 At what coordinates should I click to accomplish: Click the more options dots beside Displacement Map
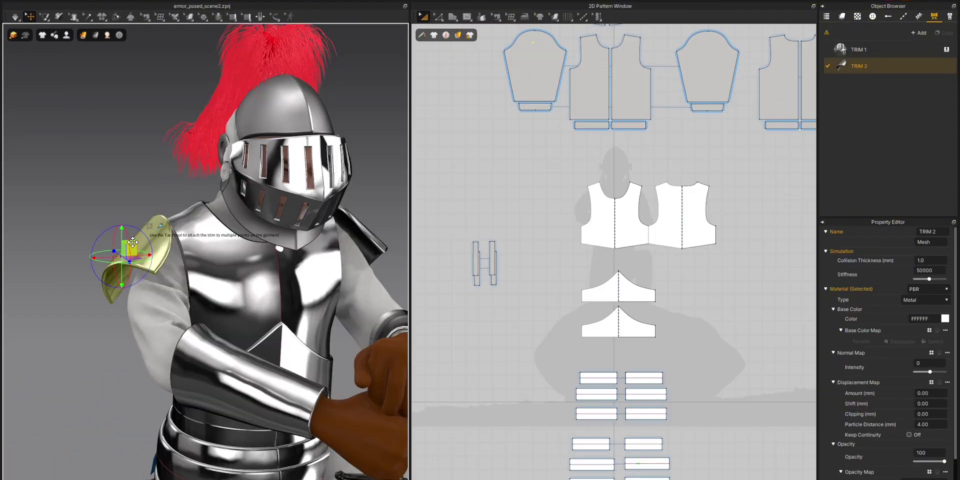tap(945, 382)
